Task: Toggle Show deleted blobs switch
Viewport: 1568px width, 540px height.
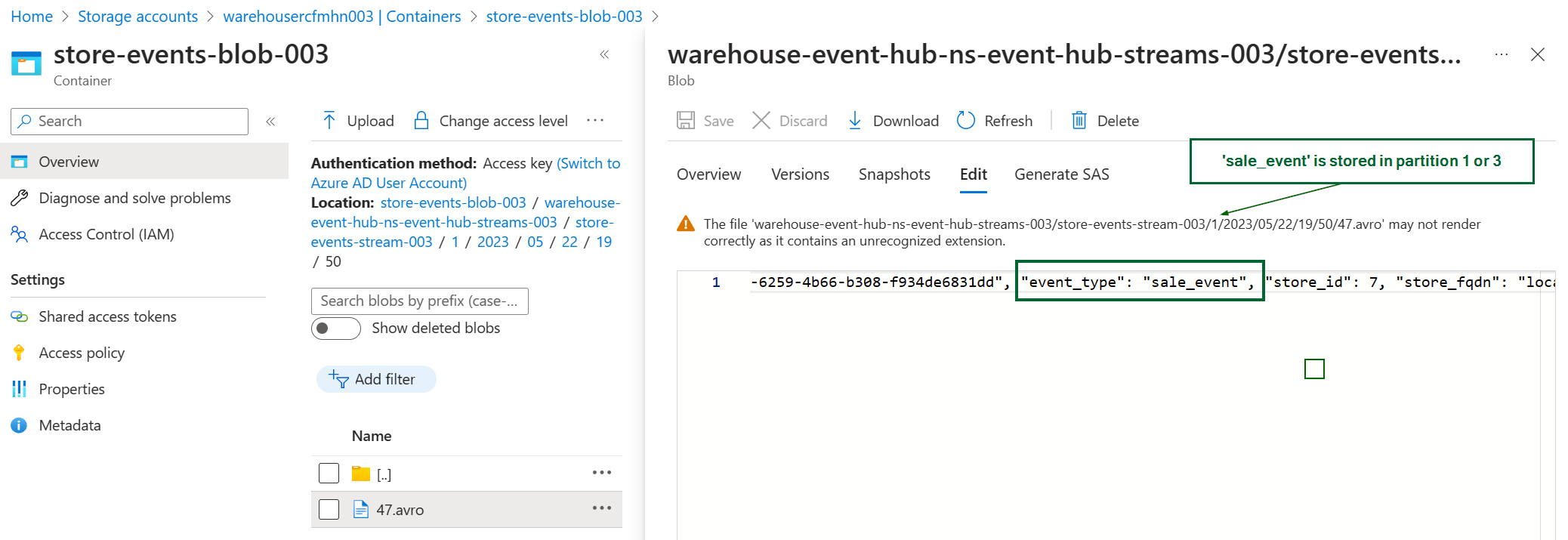Action: pos(336,328)
